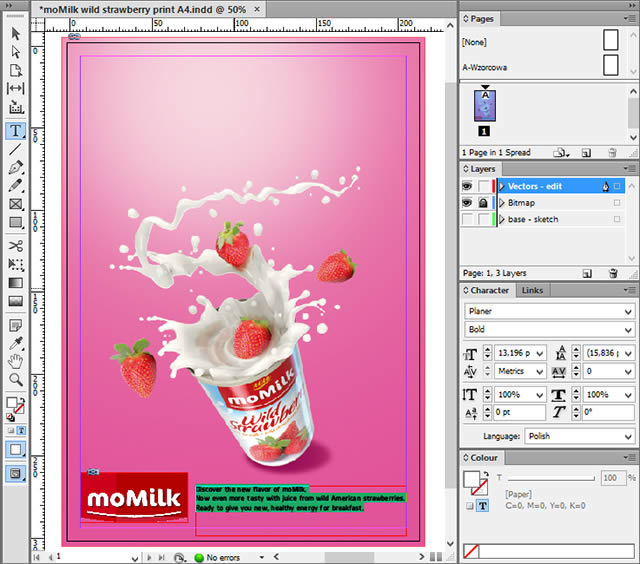Open the font family Planer dropdown
The image size is (640, 564).
coord(628,312)
